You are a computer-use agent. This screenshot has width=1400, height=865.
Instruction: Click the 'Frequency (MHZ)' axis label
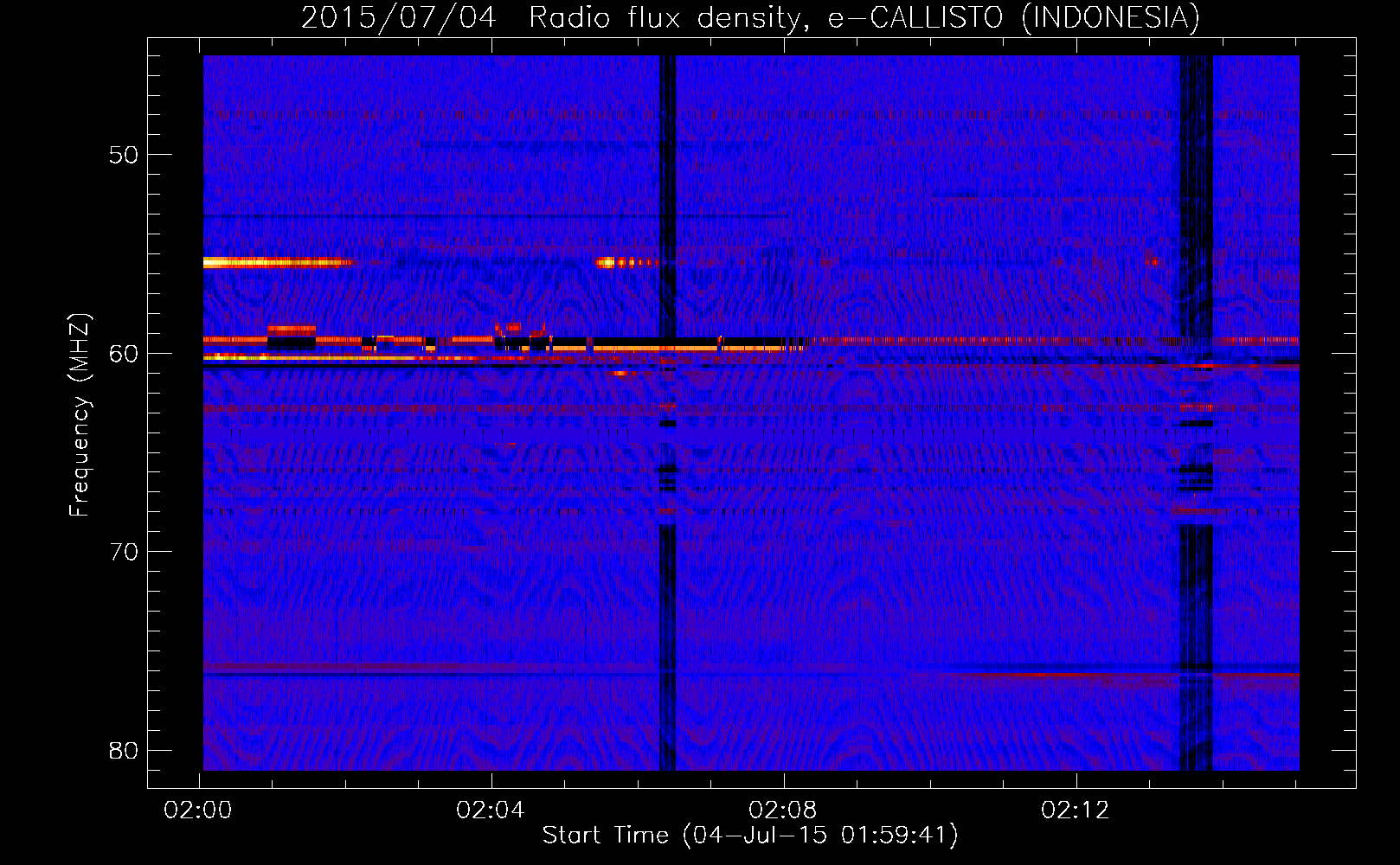80,414
